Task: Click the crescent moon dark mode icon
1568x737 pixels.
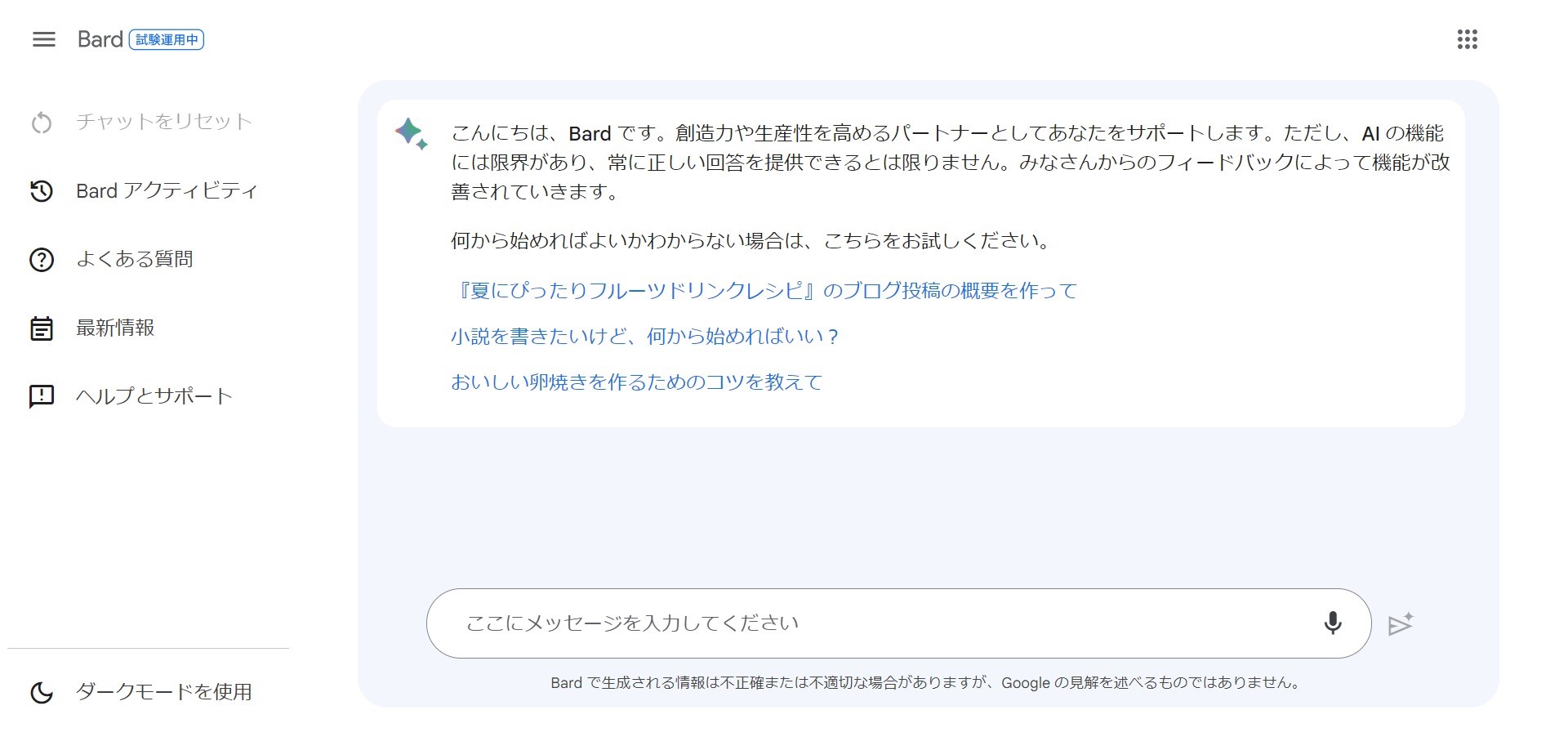Action: (x=42, y=692)
